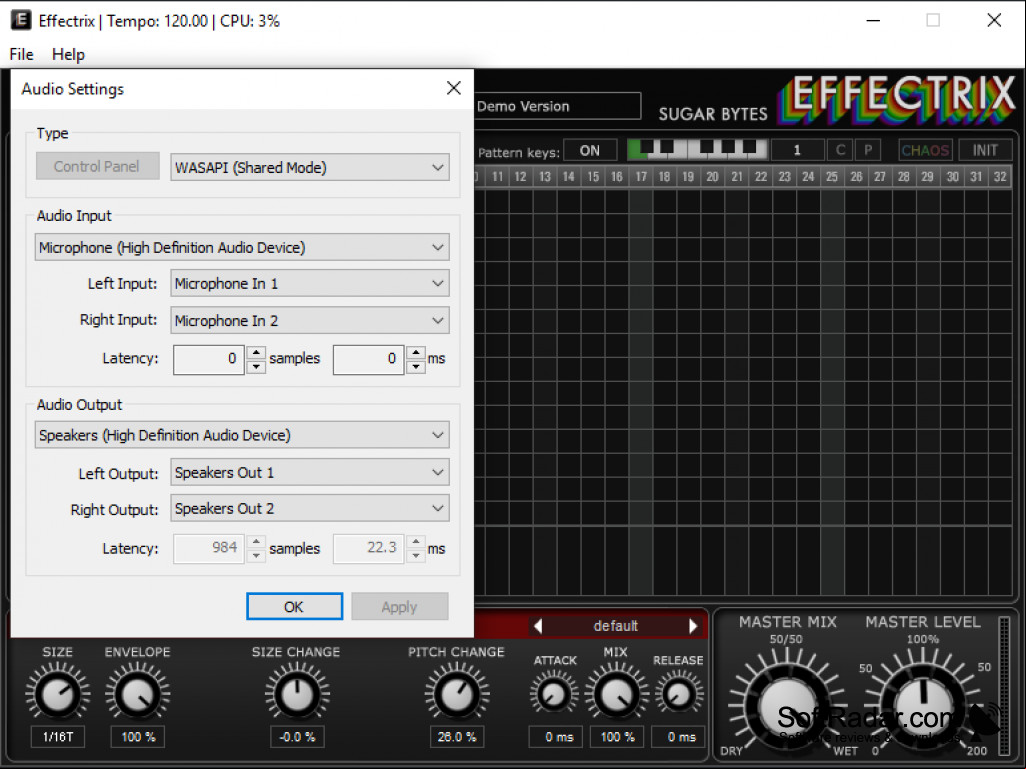Open the Microphone audio input device dropdown
The height and width of the screenshot is (769, 1026).
(x=242, y=247)
